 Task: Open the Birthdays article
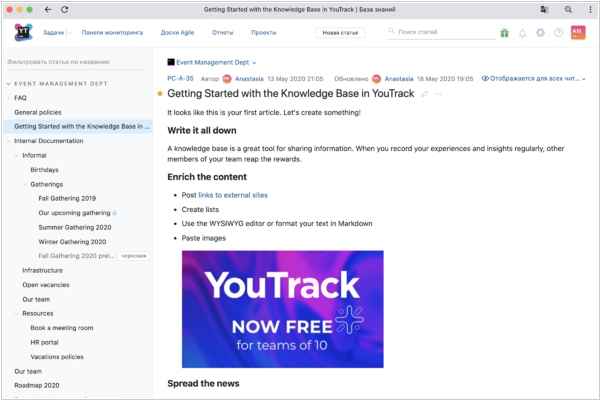pyautogui.click(x=44, y=170)
